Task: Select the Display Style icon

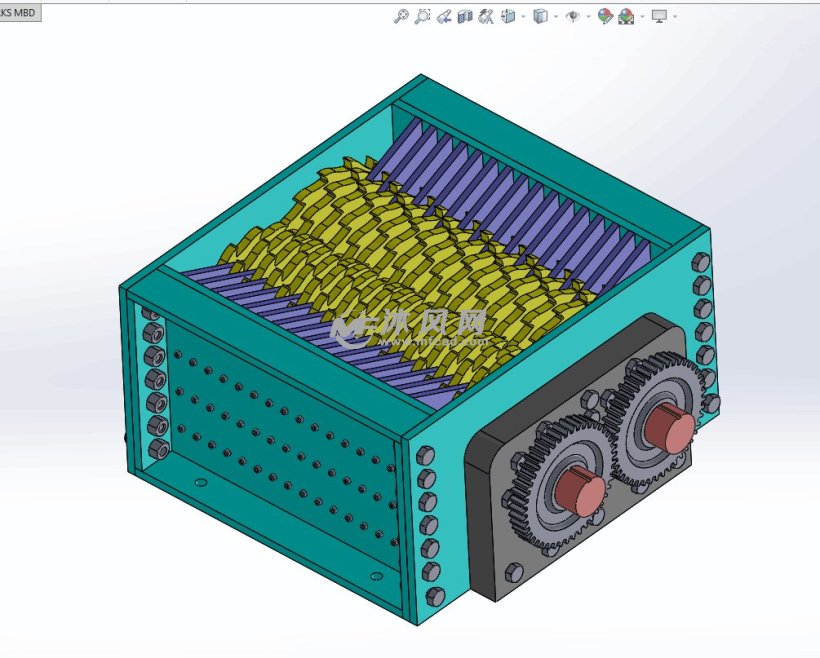Action: point(538,15)
